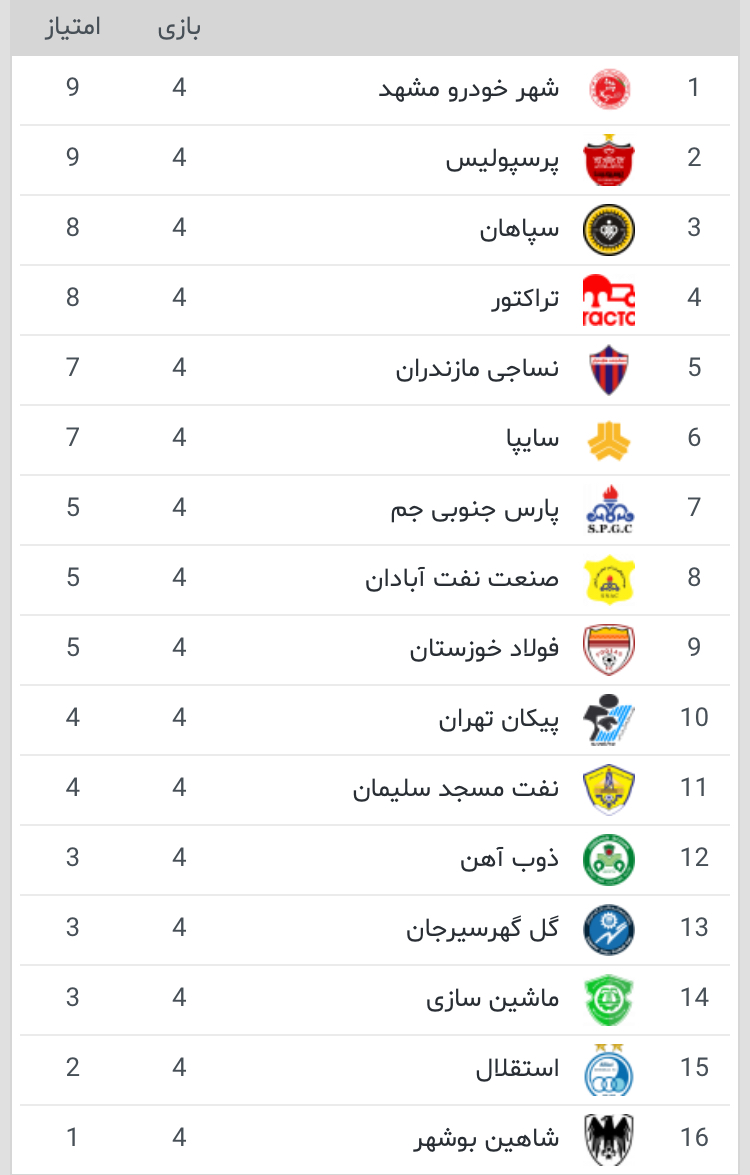
Task: Click the امتیاز column header
Action: 73,28
